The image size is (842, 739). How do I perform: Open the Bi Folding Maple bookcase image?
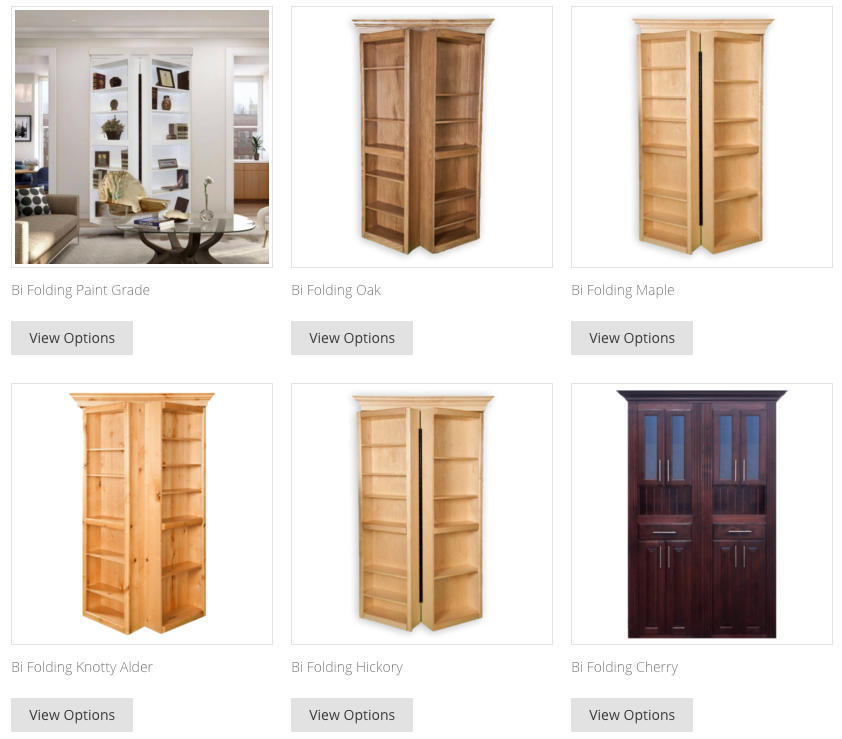pyautogui.click(x=702, y=137)
